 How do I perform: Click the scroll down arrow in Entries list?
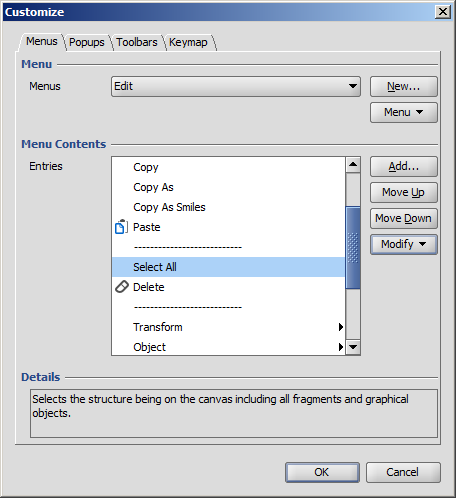[353, 347]
